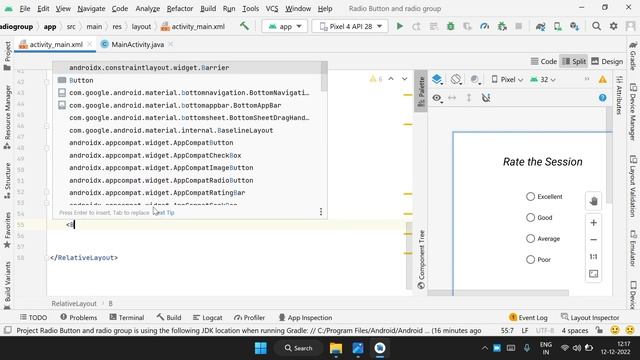Click zoom to fit screen icon
Viewport: 640px width, 360px height.
click(593, 274)
